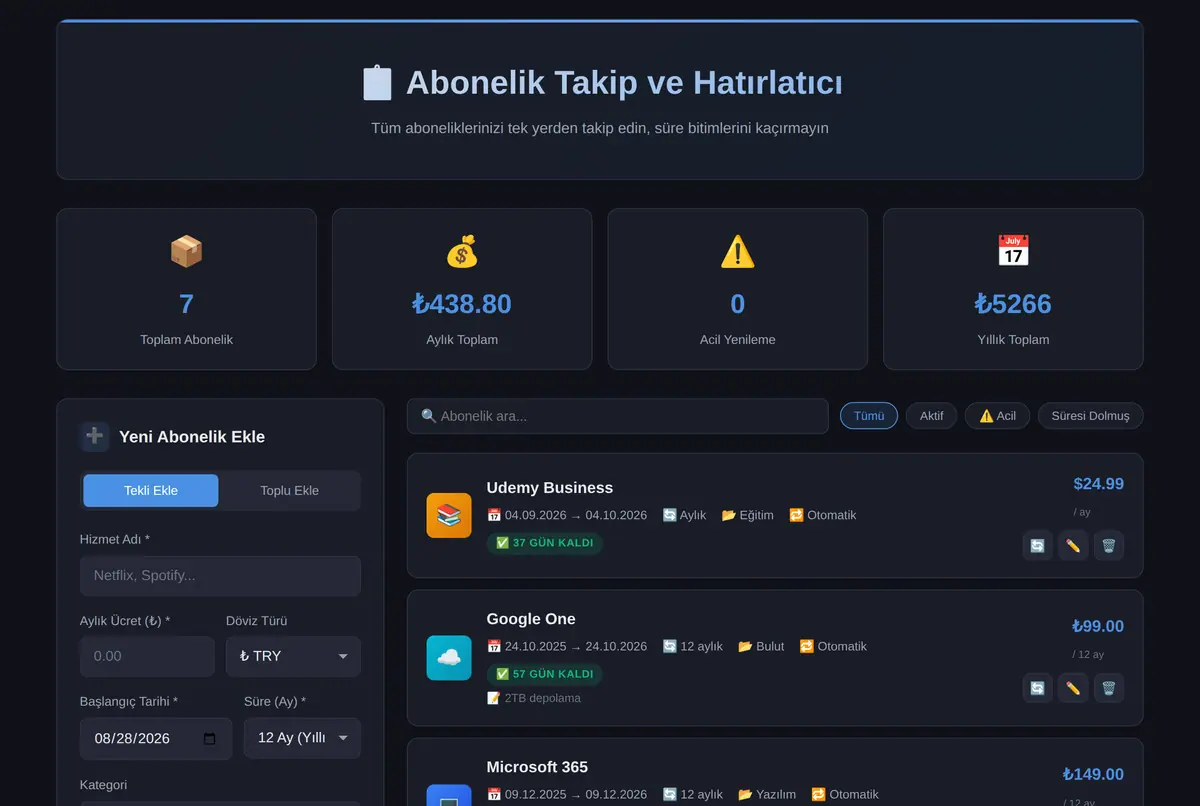
Task: Click the 24.10.2025 → 24.10.2026 date range
Action: 567,646
